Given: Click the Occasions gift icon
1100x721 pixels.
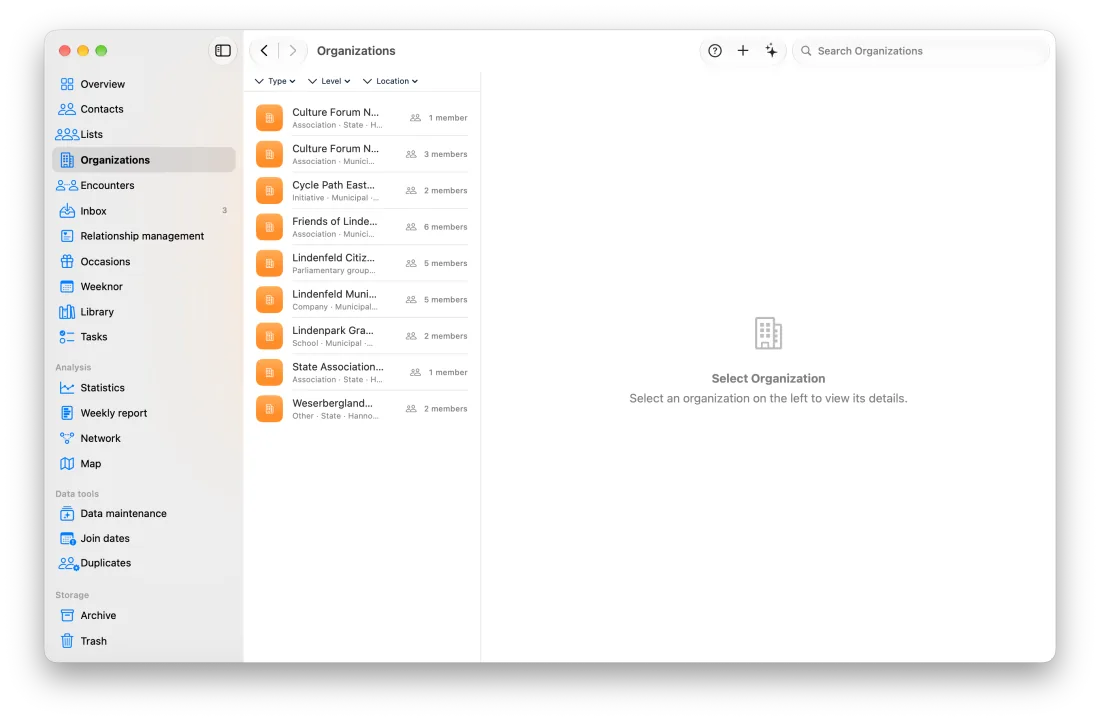Looking at the screenshot, I should 67,262.
